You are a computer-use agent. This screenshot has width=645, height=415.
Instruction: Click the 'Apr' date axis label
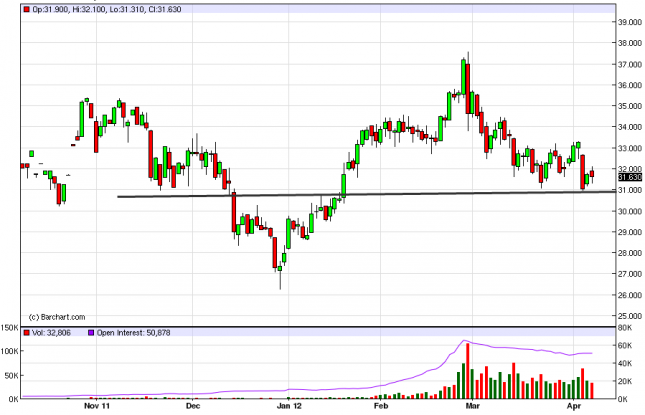573,406
